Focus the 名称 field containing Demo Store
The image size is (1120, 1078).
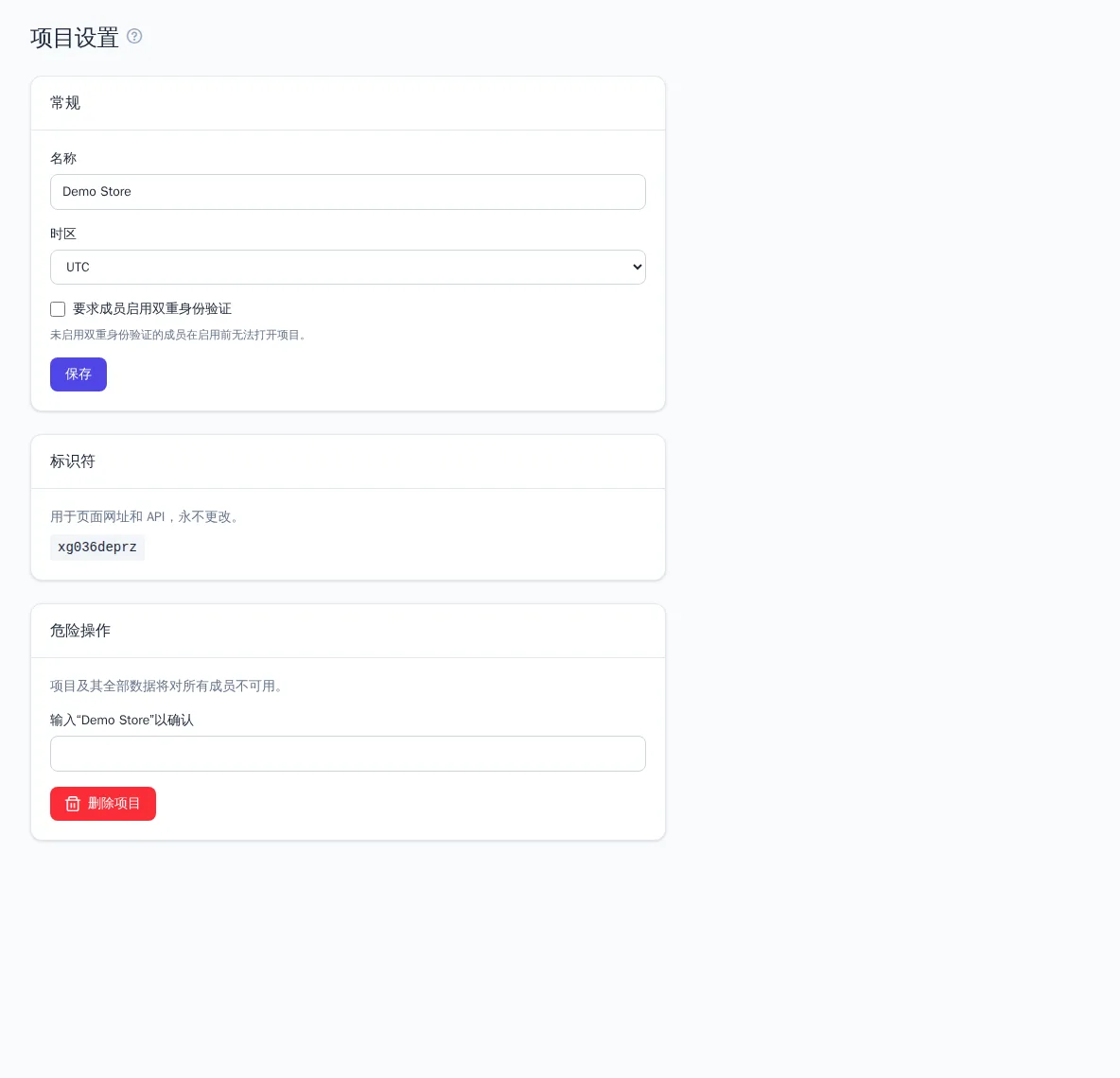point(348,192)
